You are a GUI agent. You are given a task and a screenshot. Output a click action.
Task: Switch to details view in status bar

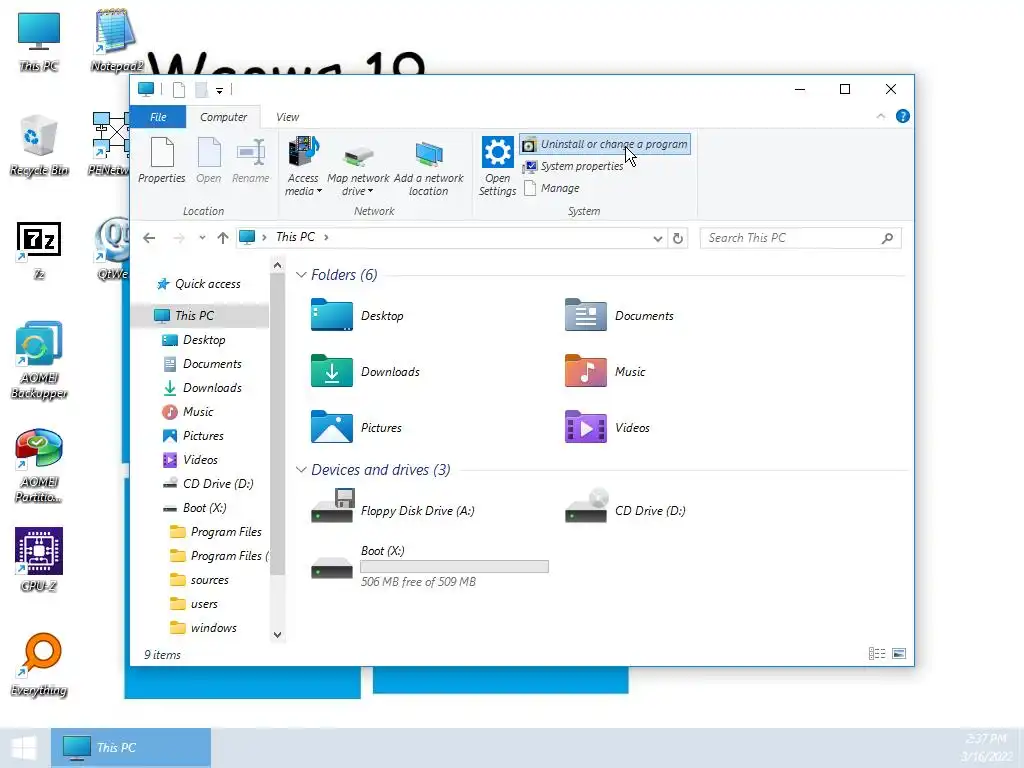[877, 654]
